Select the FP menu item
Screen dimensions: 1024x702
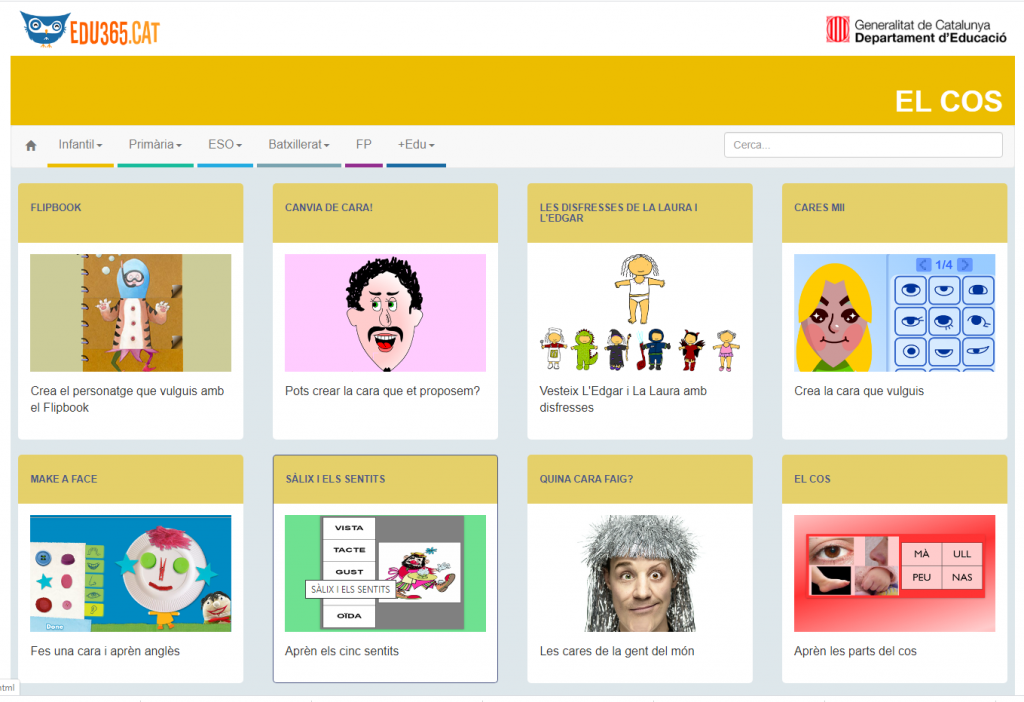click(x=363, y=145)
